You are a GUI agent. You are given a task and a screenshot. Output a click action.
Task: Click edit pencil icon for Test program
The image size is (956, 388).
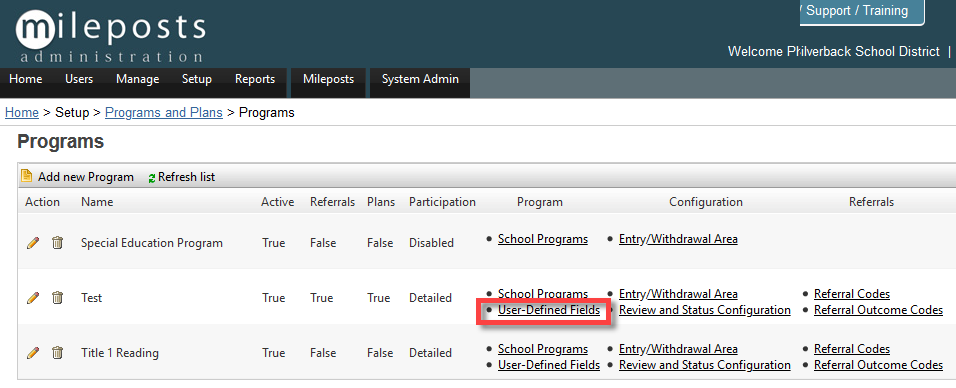pyautogui.click(x=33, y=298)
